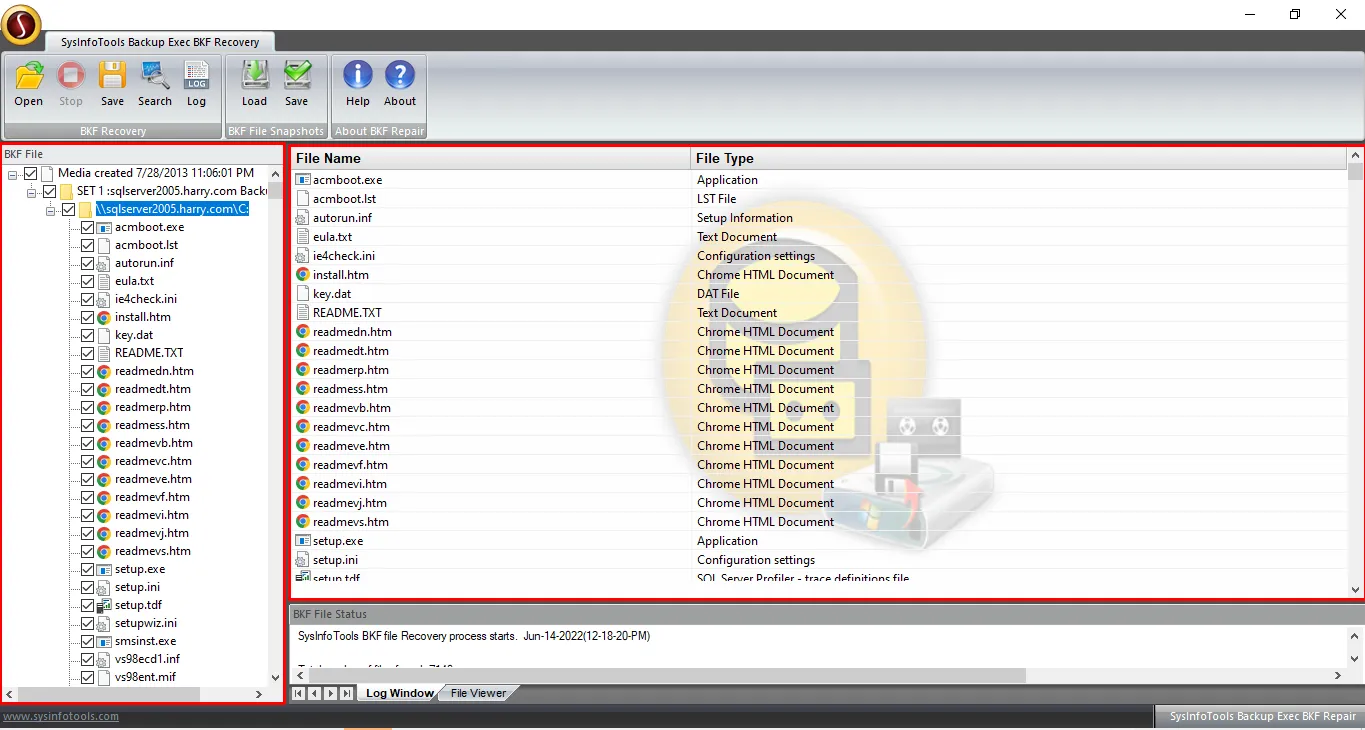The image size is (1365, 730).
Task: Go to the next tab using navigation arrow
Action: coord(331,693)
